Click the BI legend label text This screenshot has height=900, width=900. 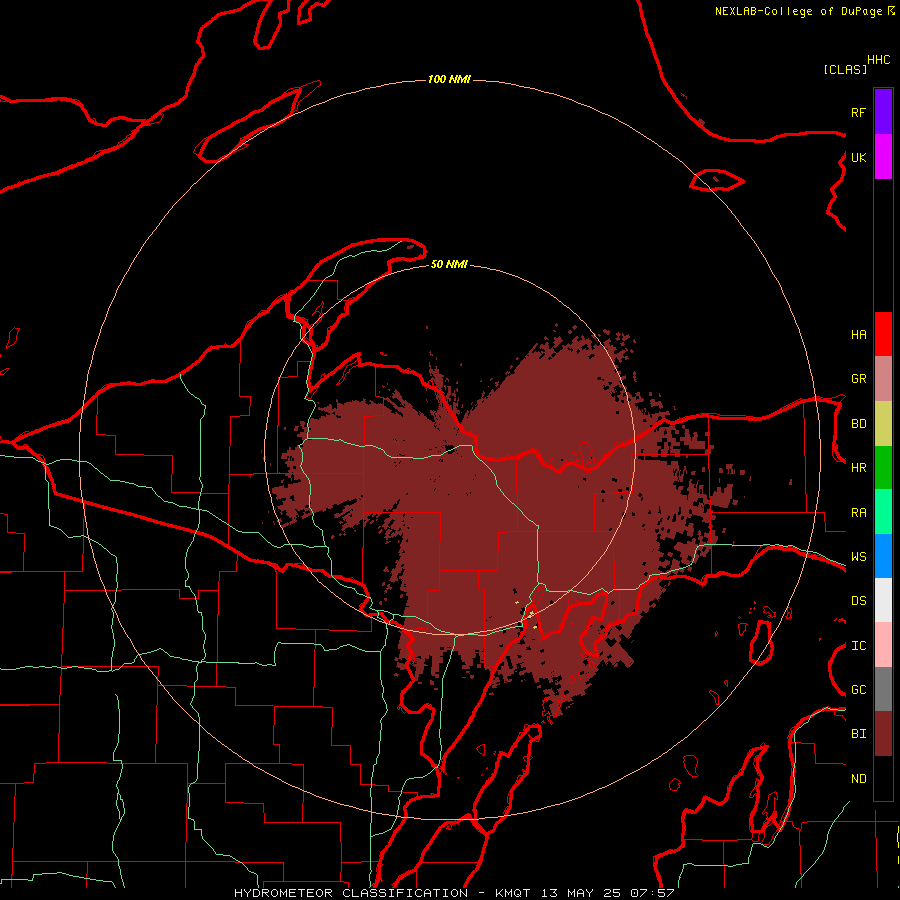pos(858,734)
